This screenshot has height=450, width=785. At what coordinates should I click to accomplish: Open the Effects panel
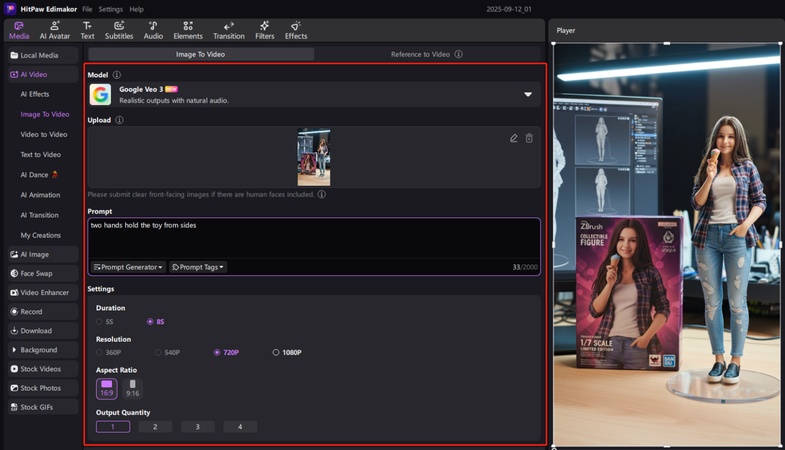click(x=296, y=31)
